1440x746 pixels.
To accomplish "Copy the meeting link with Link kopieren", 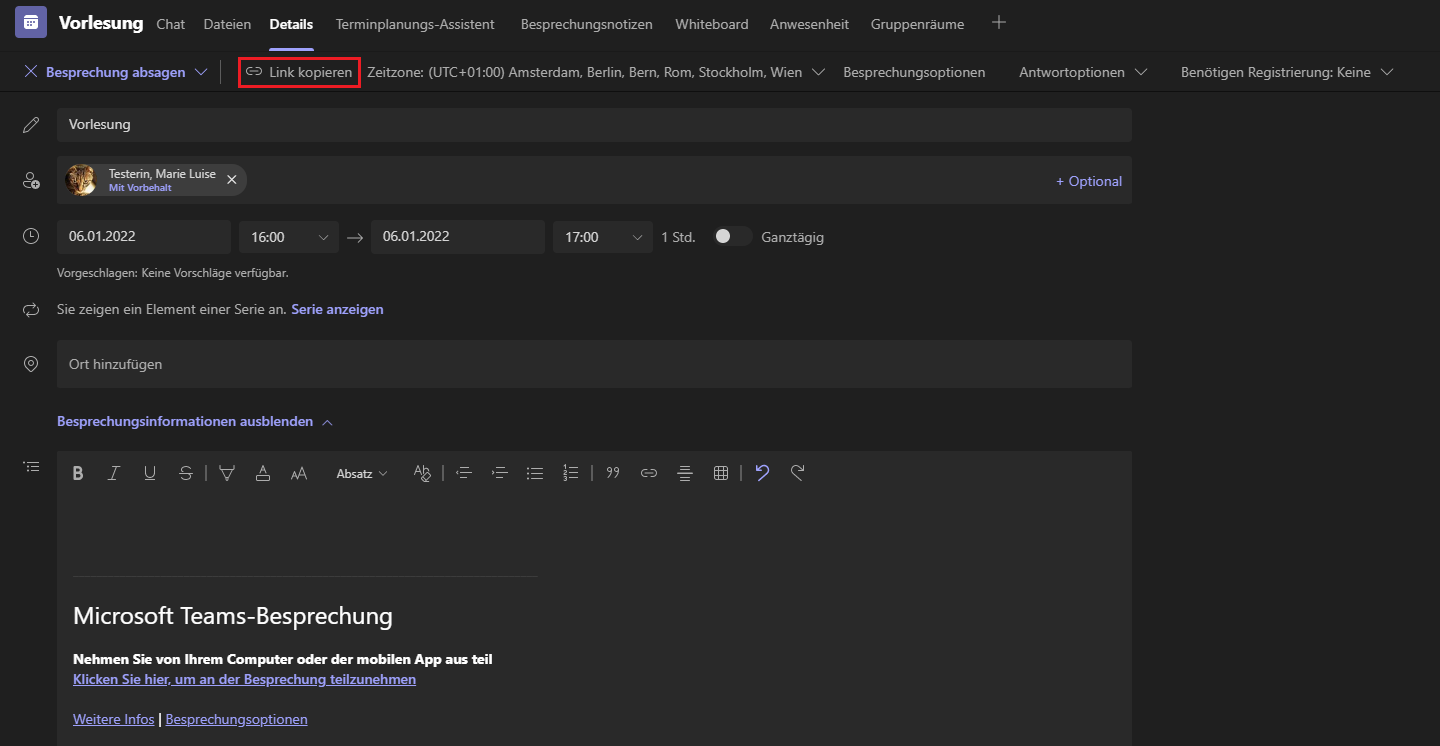I will tap(299, 72).
